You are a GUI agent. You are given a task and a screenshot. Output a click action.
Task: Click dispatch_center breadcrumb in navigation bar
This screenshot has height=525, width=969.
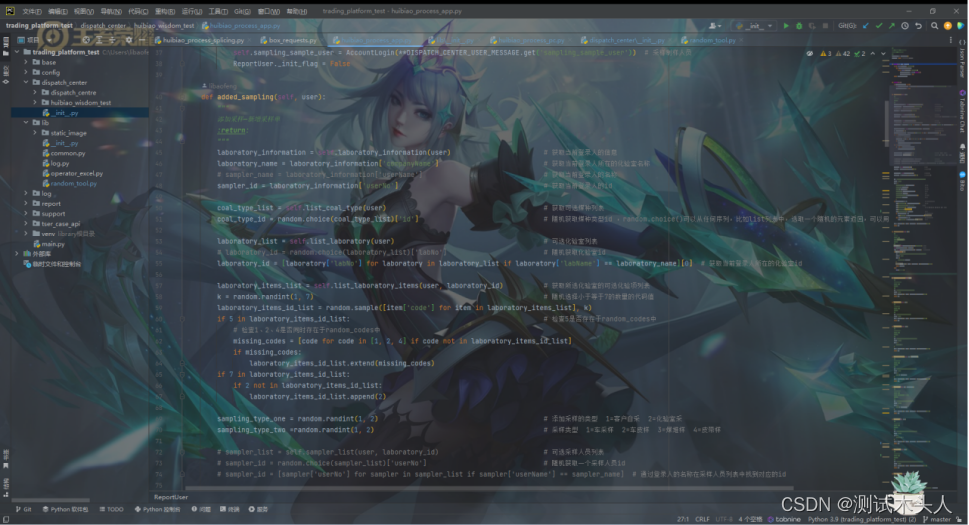103,26
